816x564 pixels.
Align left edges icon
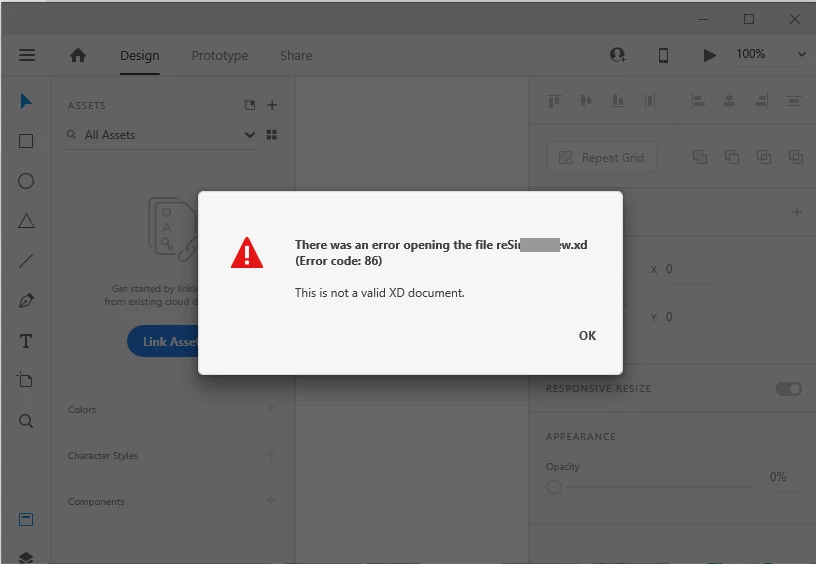(x=698, y=101)
